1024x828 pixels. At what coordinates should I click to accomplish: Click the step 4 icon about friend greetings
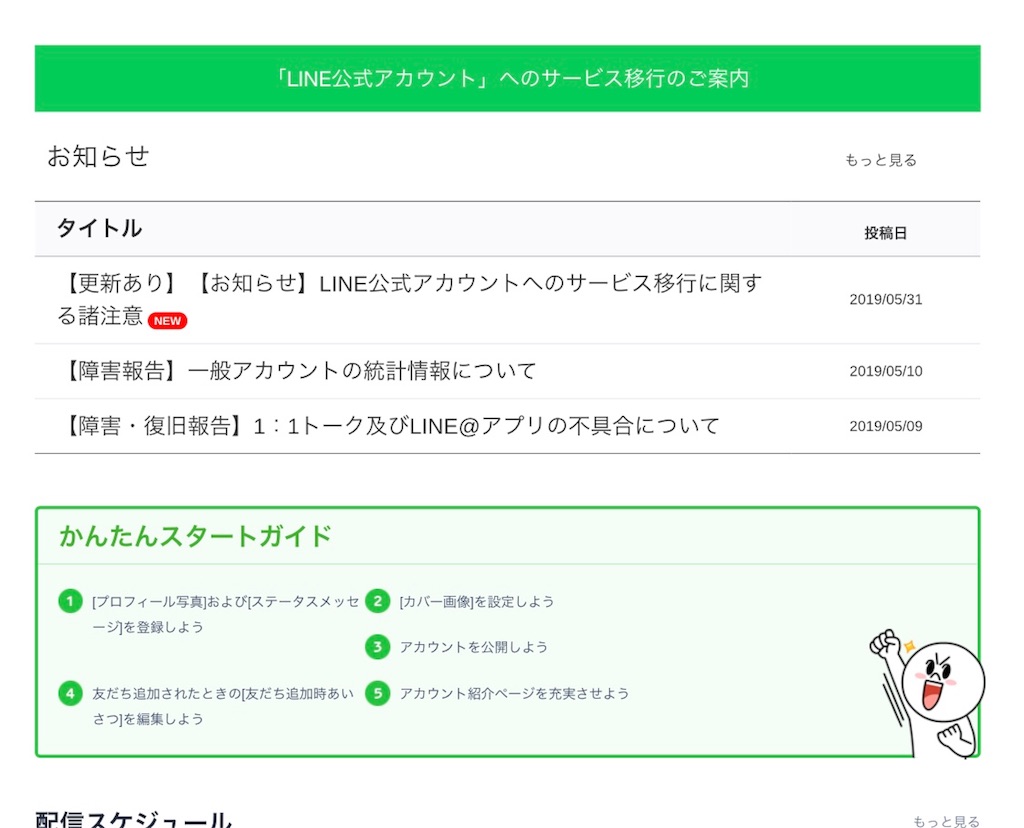(69, 693)
